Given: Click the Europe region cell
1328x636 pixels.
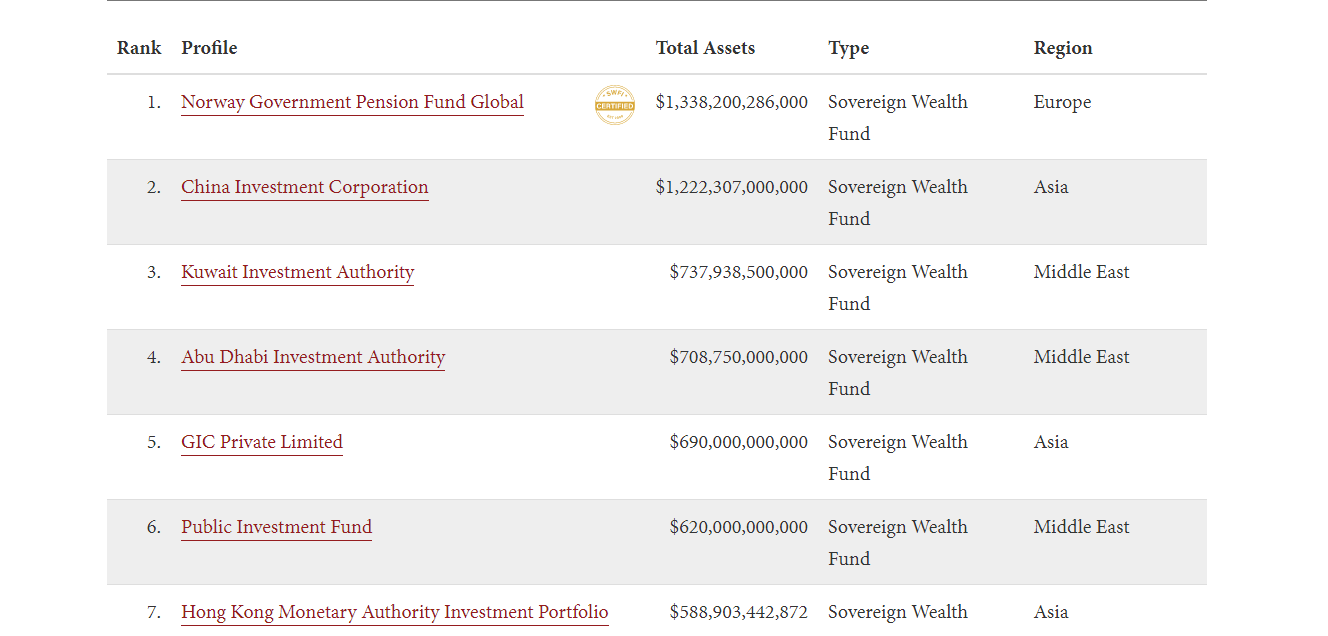Looking at the screenshot, I should pos(1062,102).
